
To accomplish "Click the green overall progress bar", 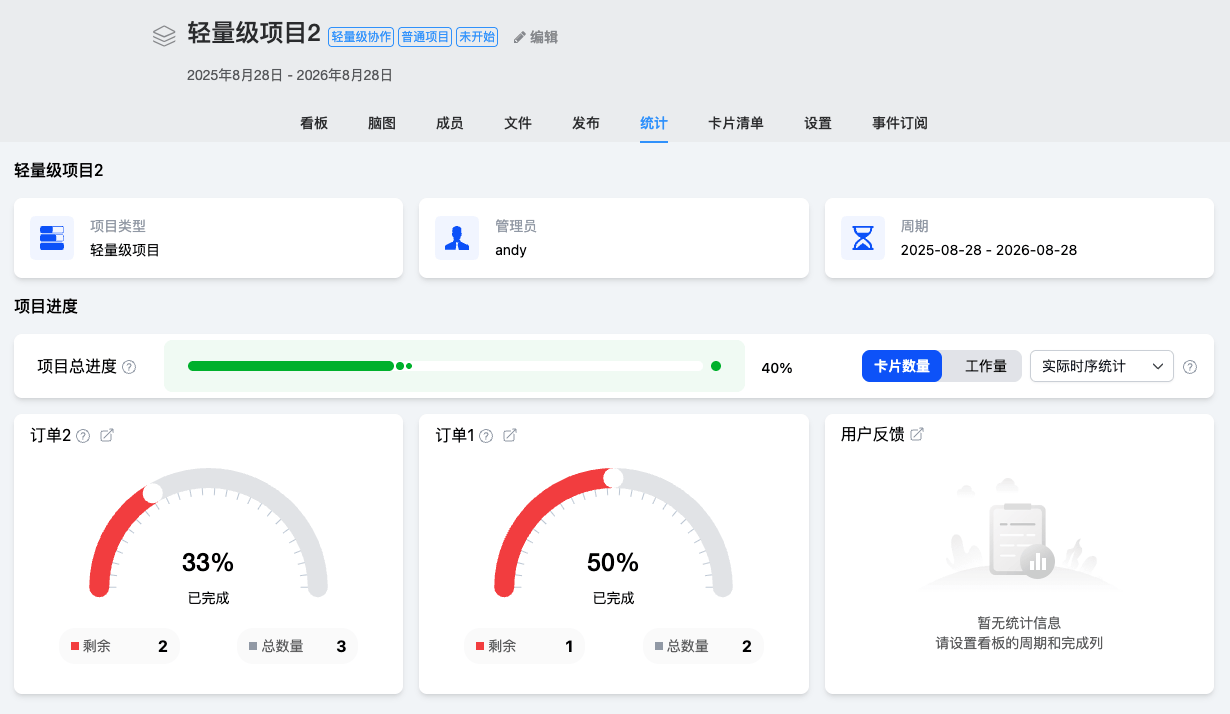I will [x=291, y=366].
